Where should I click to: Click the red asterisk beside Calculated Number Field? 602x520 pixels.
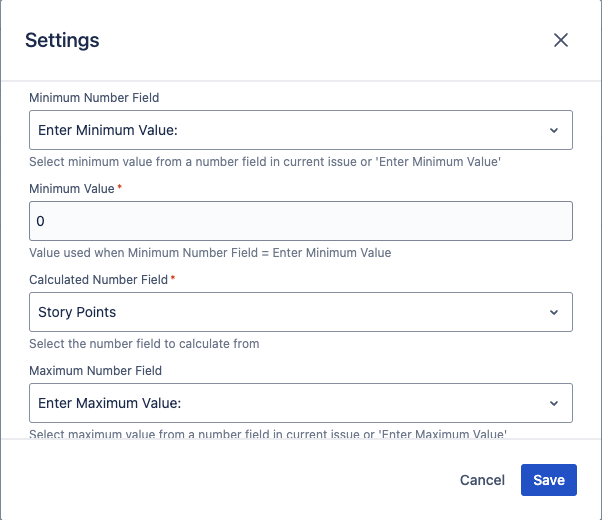point(173,279)
